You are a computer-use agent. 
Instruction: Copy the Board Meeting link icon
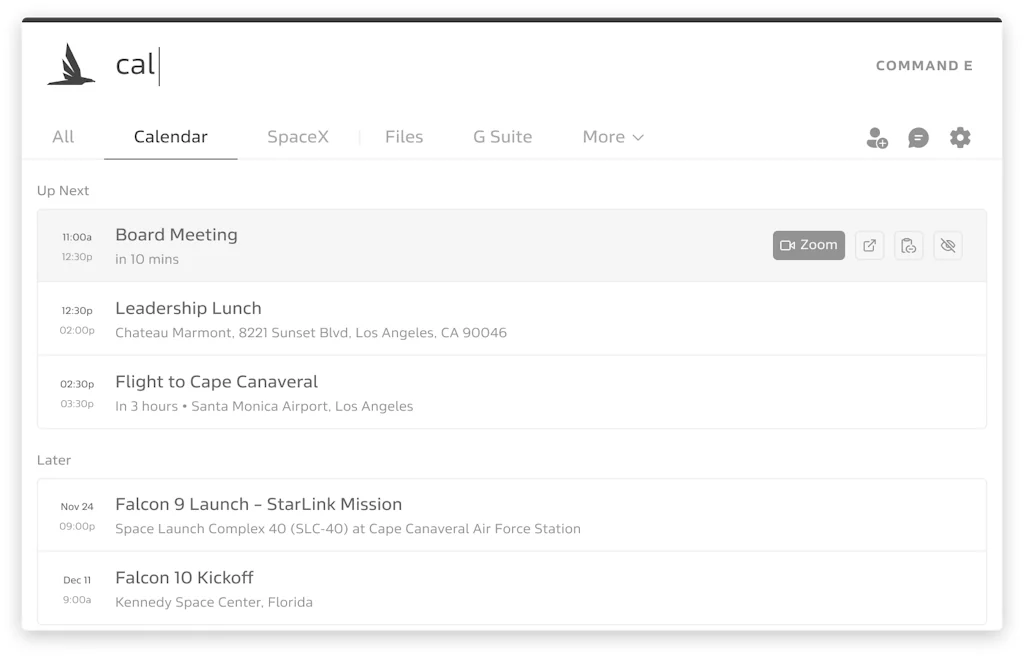(908, 246)
